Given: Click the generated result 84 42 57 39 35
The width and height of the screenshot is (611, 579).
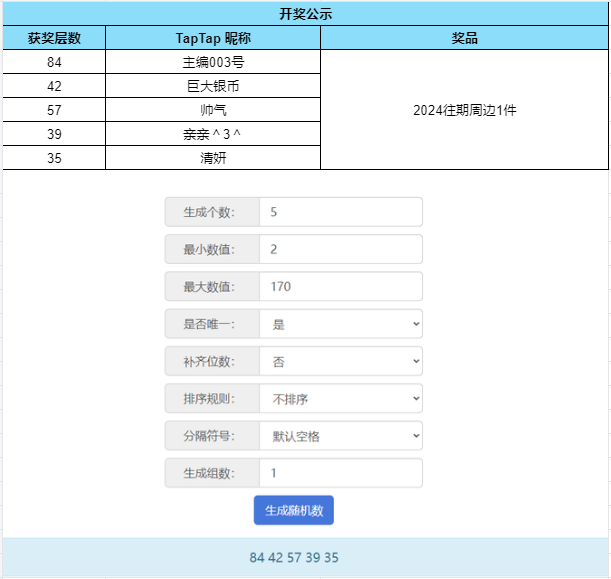Looking at the screenshot, I should coord(294,558).
